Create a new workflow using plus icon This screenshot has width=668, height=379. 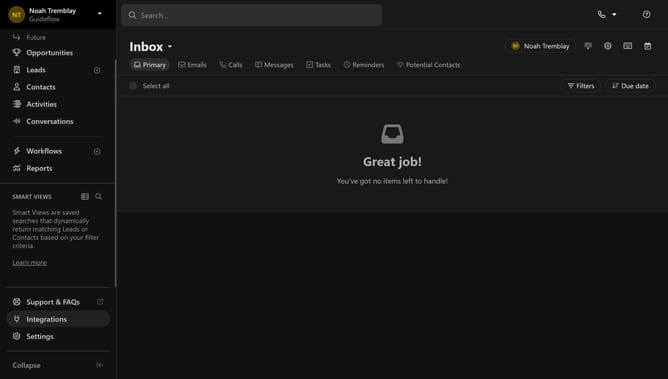tap(97, 151)
